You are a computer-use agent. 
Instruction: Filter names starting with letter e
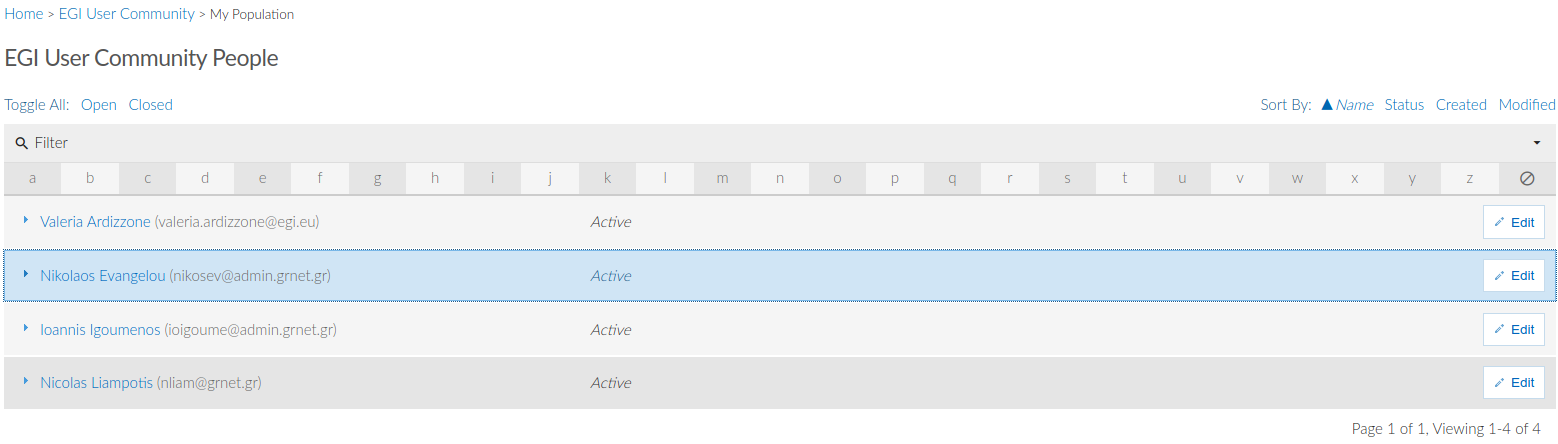tap(262, 179)
